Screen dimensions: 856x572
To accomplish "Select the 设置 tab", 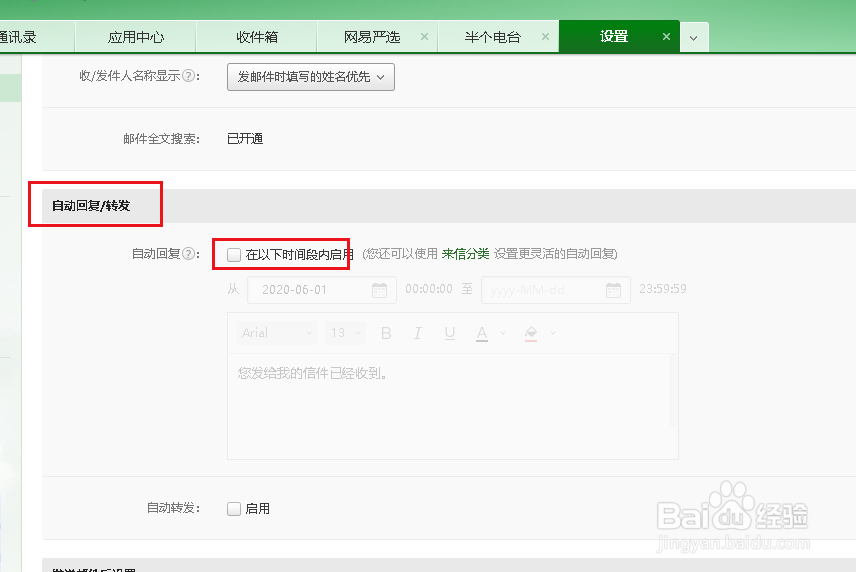I will point(614,37).
